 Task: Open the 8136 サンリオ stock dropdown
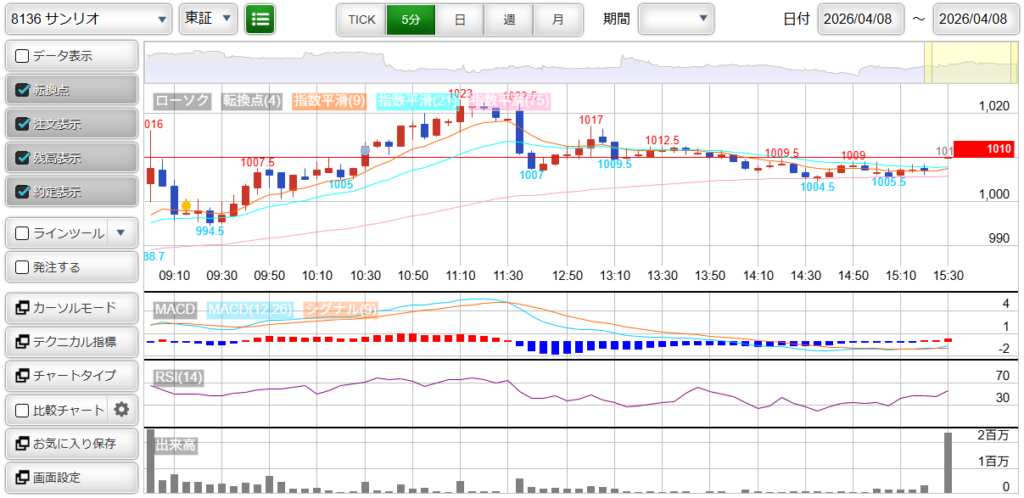(x=88, y=18)
